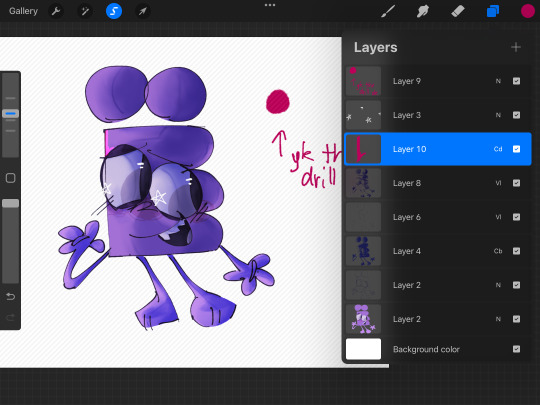Select the Smudge tool
The width and height of the screenshot is (540, 405).
click(423, 11)
